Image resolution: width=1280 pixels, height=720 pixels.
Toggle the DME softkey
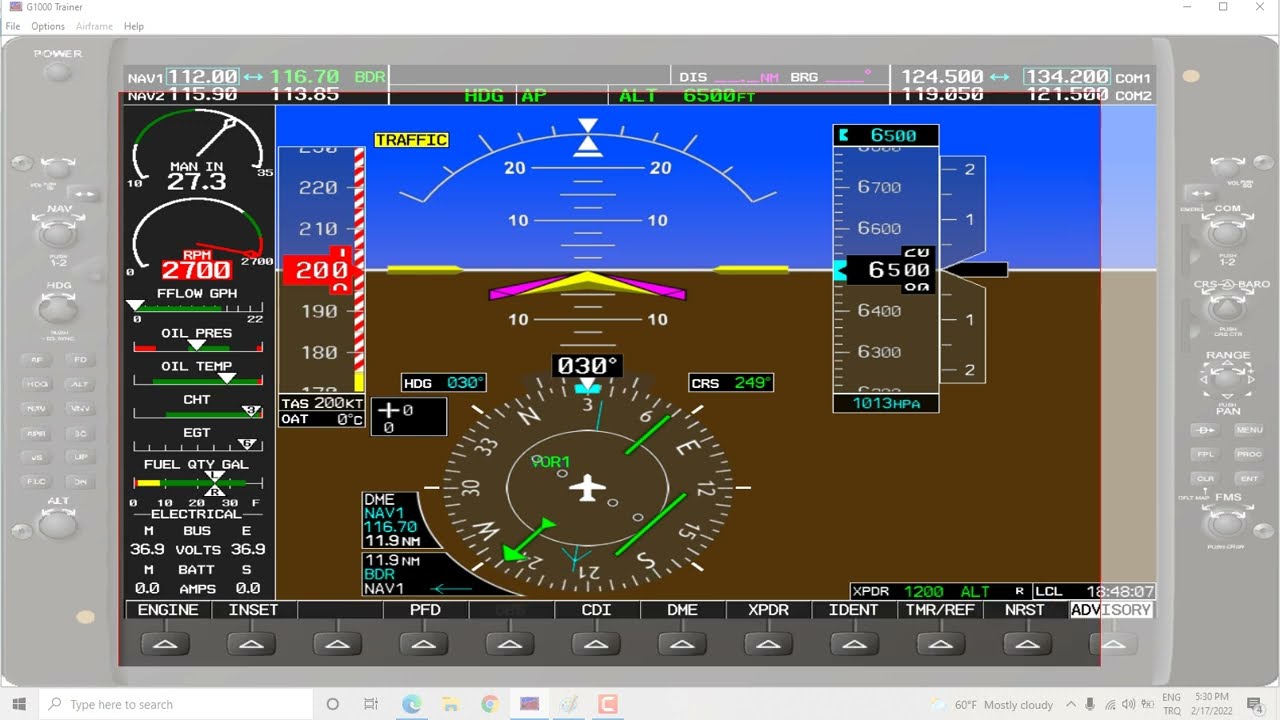tap(683, 610)
